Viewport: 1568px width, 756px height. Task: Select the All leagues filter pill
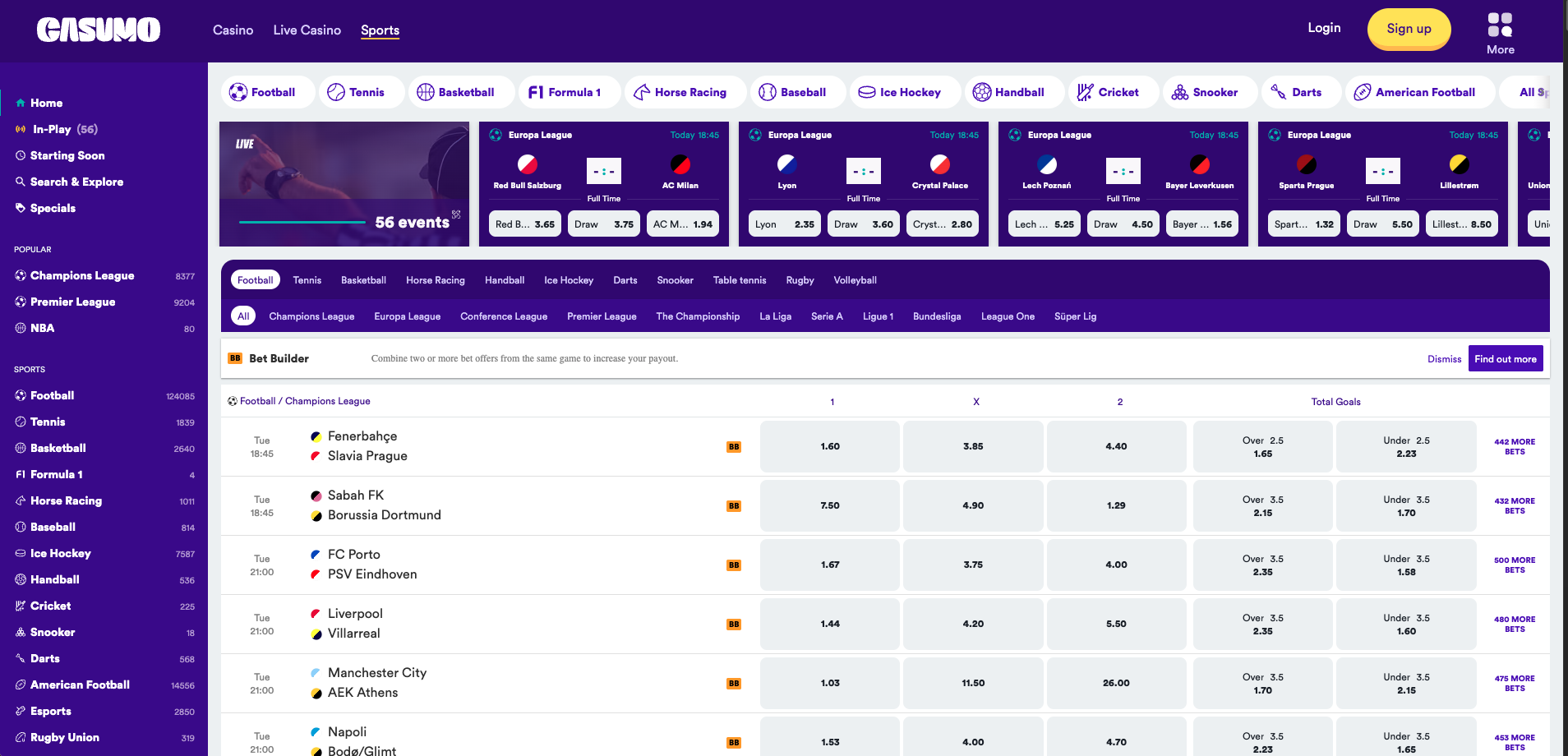coord(243,316)
